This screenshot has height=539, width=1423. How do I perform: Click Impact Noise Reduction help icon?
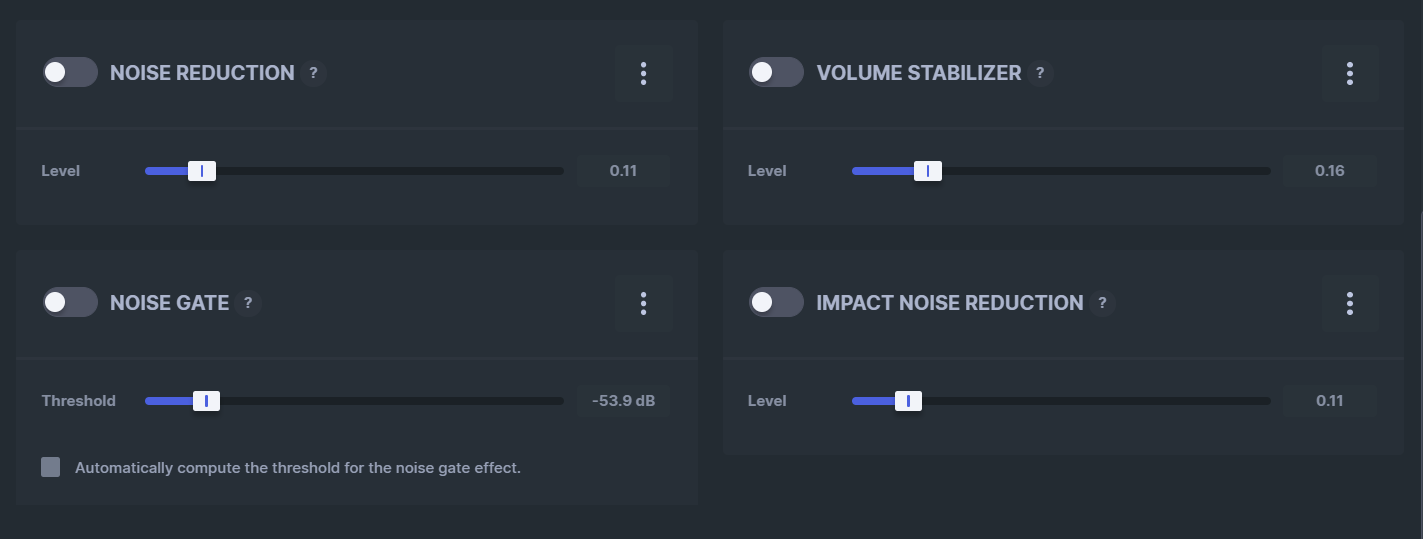coord(1102,303)
